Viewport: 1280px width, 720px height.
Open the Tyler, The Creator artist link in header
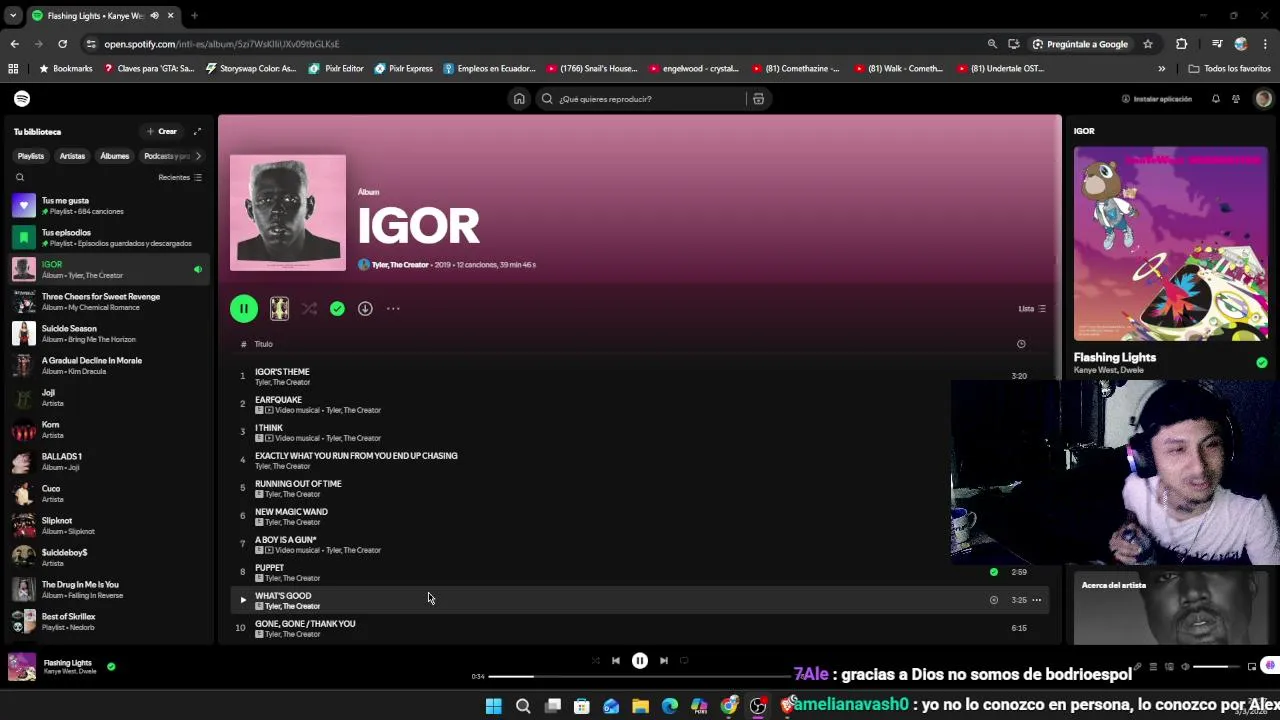pyautogui.click(x=400, y=265)
